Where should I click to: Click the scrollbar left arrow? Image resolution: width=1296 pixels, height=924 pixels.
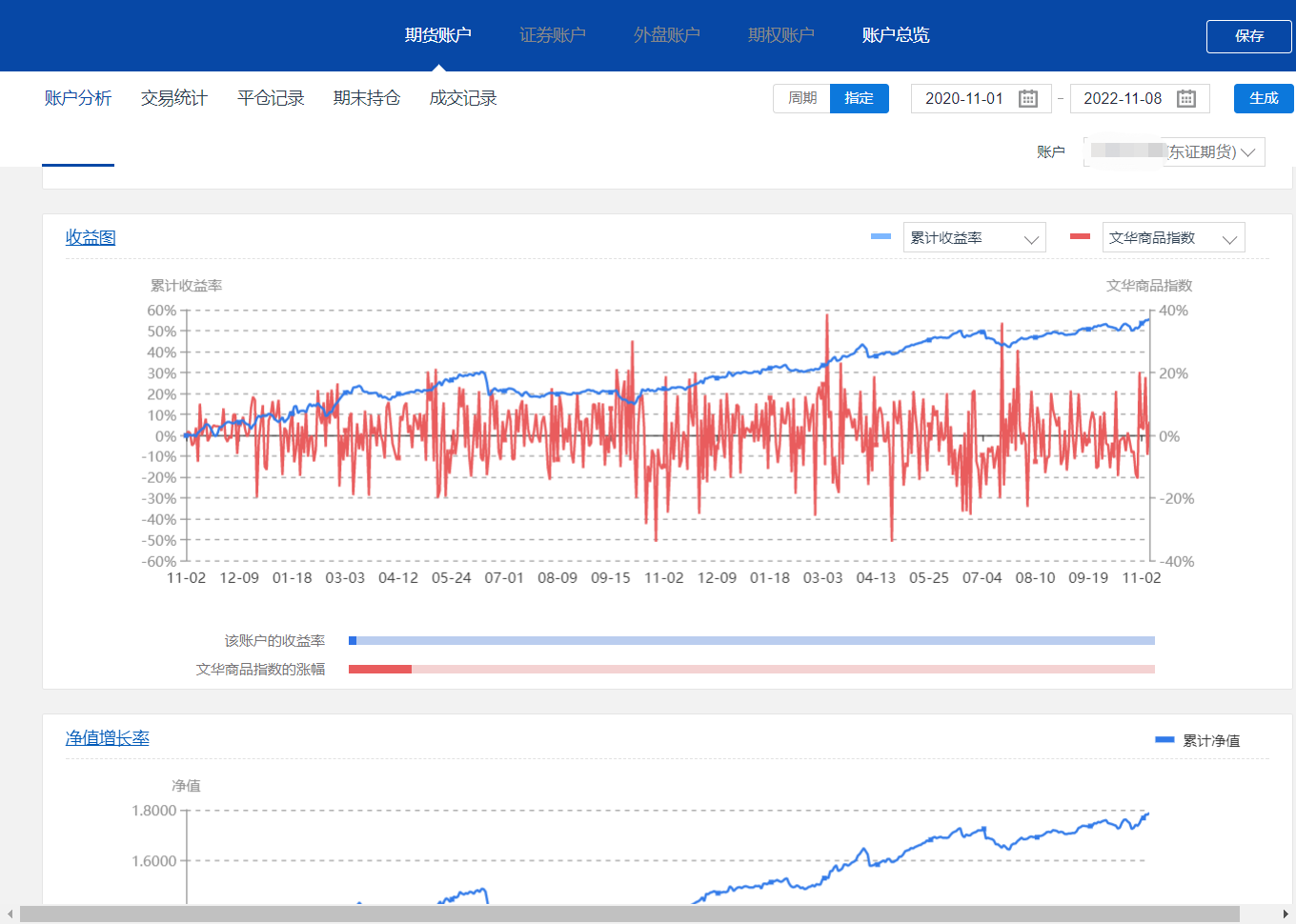10,914
